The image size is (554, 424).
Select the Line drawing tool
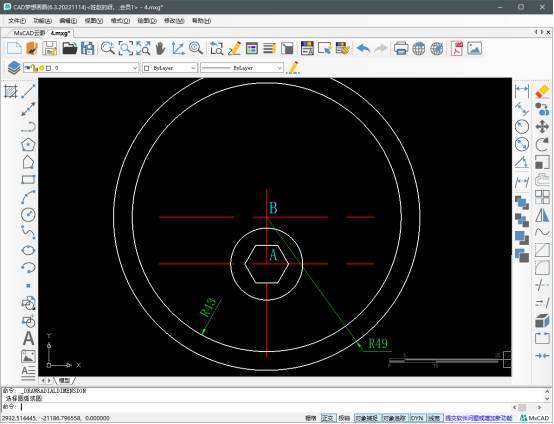pyautogui.click(x=28, y=91)
